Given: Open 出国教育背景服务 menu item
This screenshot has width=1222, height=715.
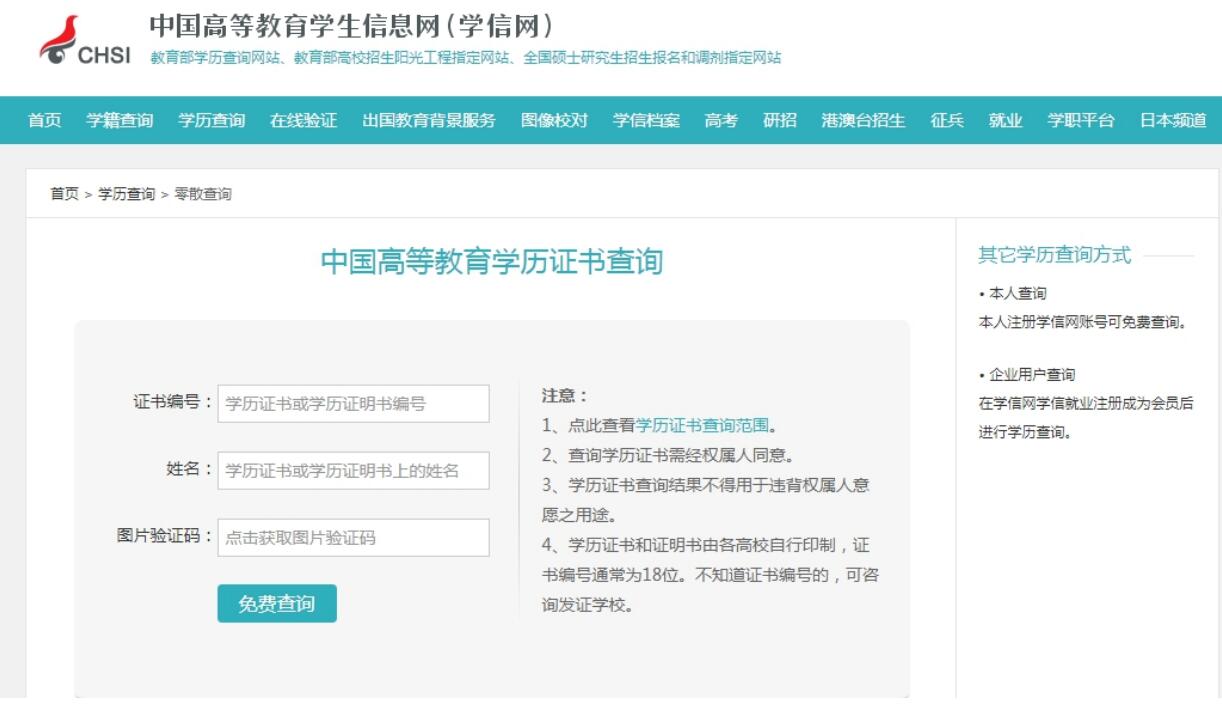Looking at the screenshot, I should click(429, 120).
